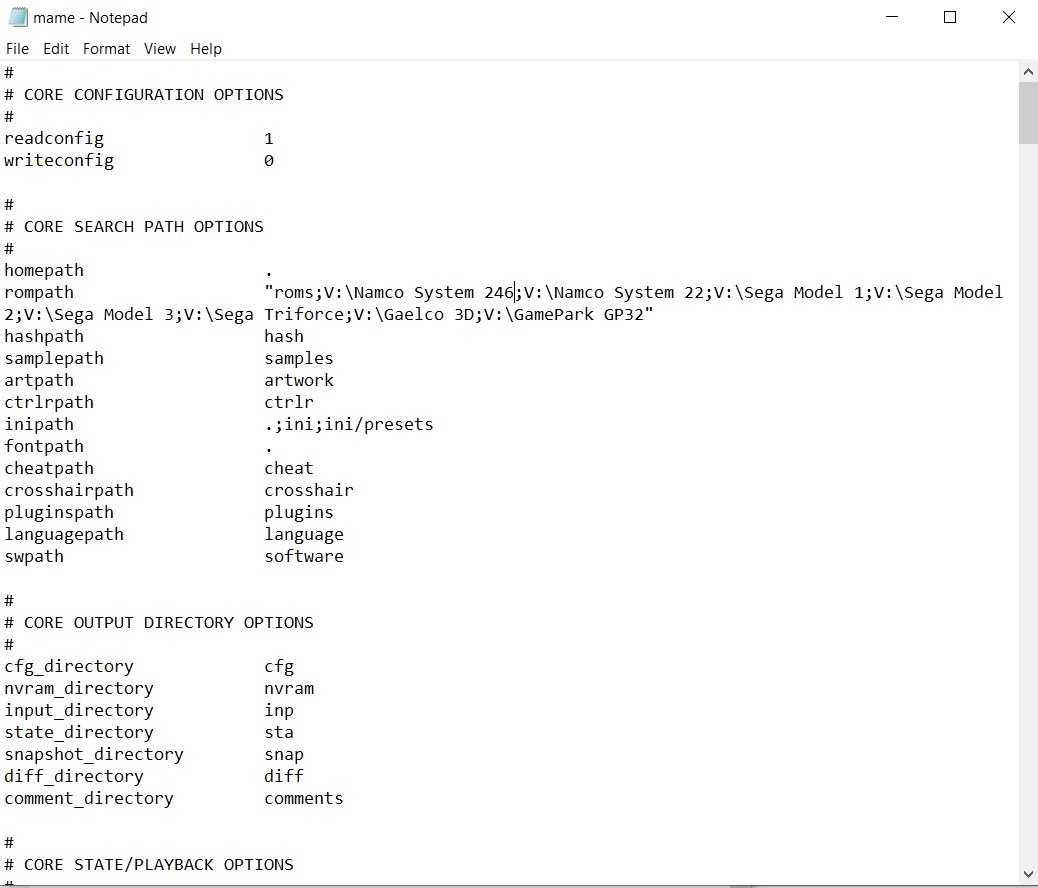1038x888 pixels.
Task: Click the Notepad icon in the title bar
Action: (x=17, y=17)
